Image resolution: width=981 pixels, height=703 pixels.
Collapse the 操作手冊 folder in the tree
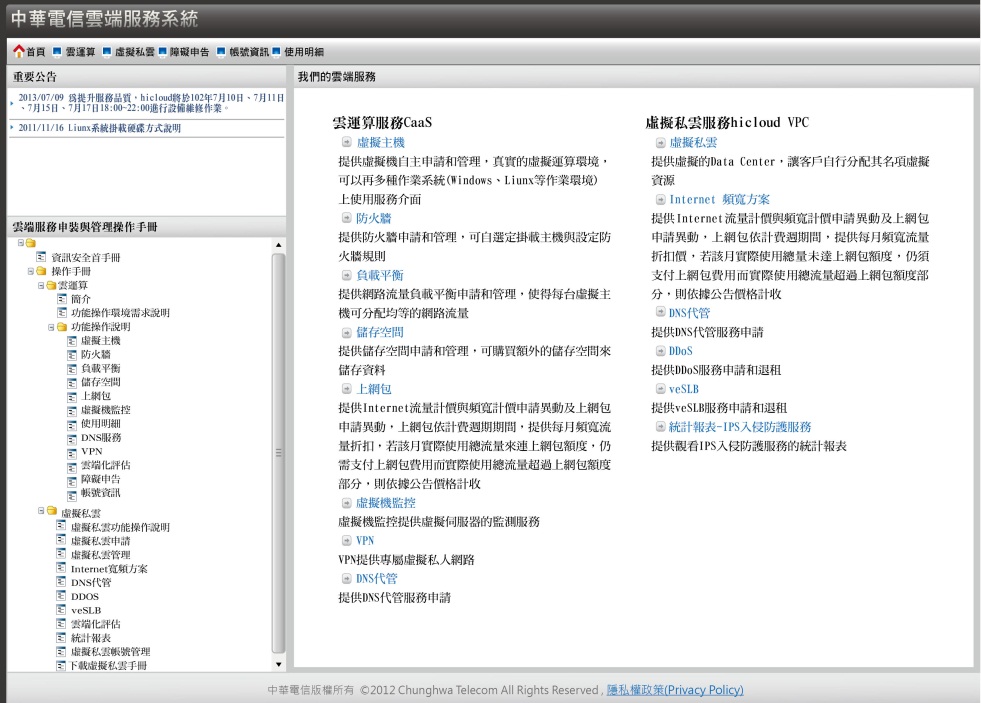31,271
